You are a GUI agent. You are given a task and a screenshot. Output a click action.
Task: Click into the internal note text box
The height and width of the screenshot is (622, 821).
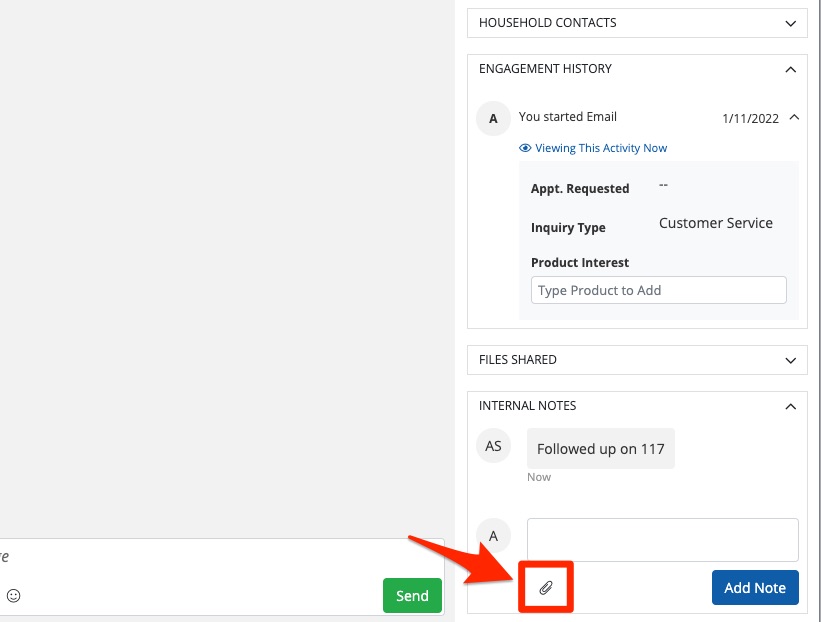(x=662, y=540)
